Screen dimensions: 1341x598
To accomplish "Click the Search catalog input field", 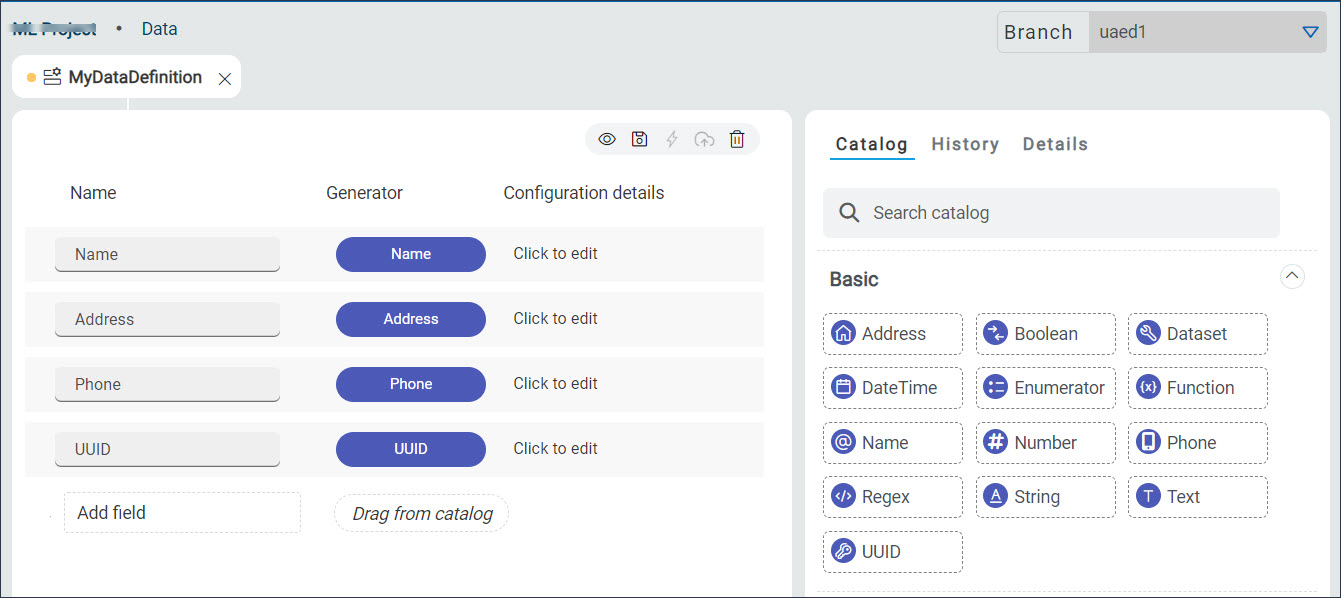I will [1050, 212].
